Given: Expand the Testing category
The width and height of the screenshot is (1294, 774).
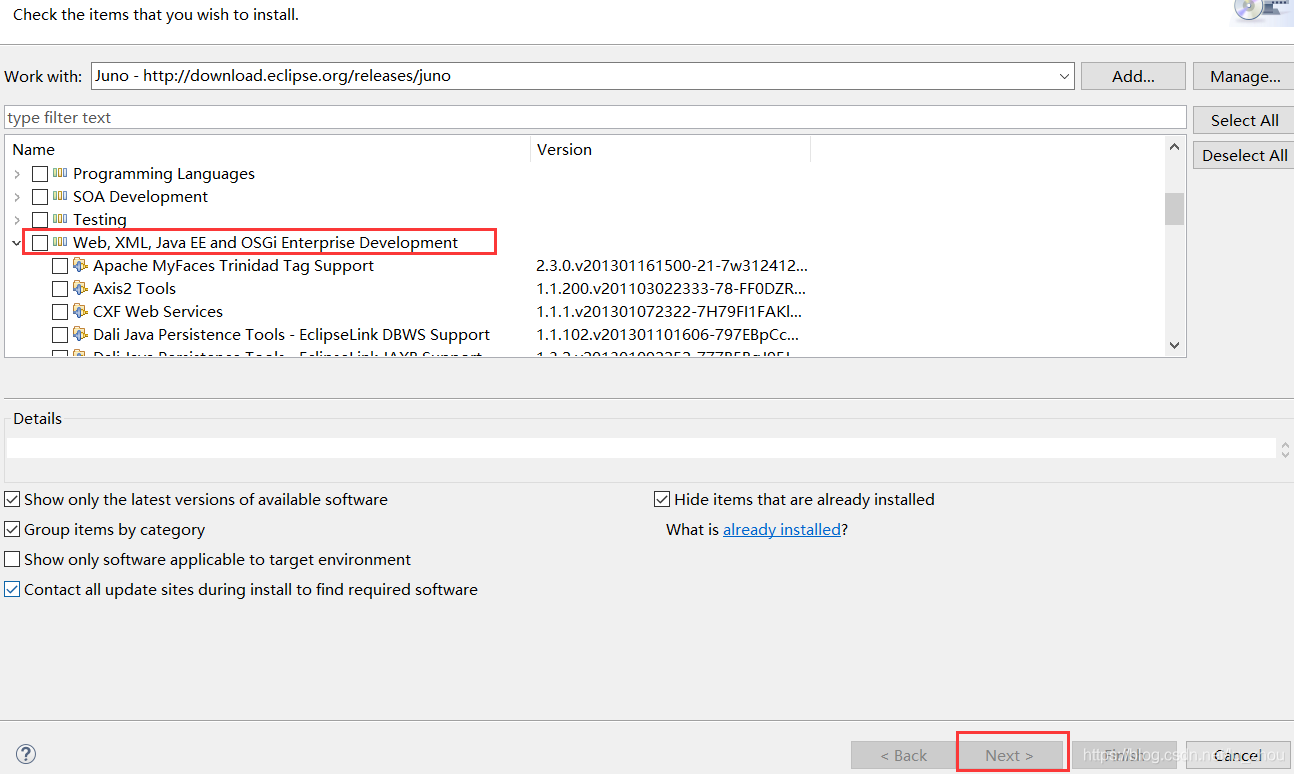Looking at the screenshot, I should click(x=17, y=220).
